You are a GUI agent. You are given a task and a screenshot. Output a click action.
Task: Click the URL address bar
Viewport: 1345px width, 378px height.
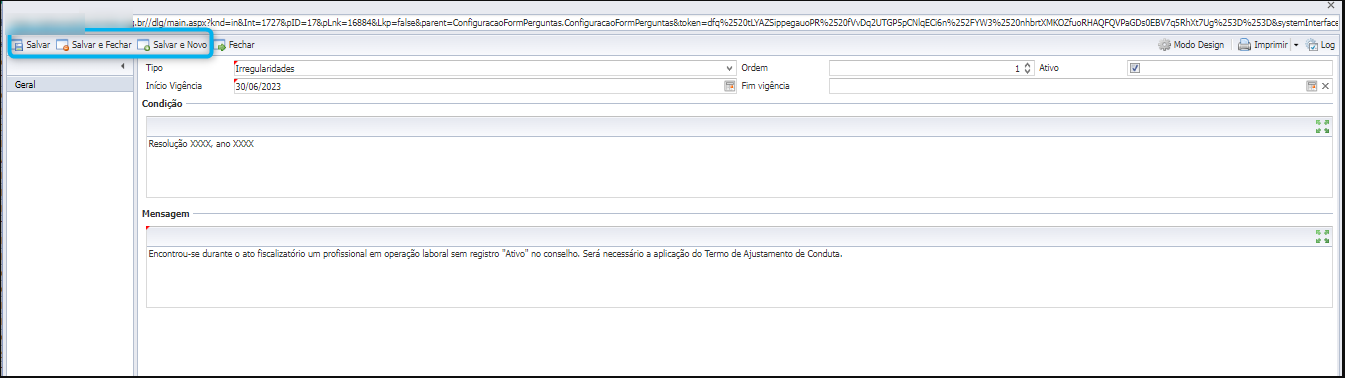pyautogui.click(x=736, y=21)
